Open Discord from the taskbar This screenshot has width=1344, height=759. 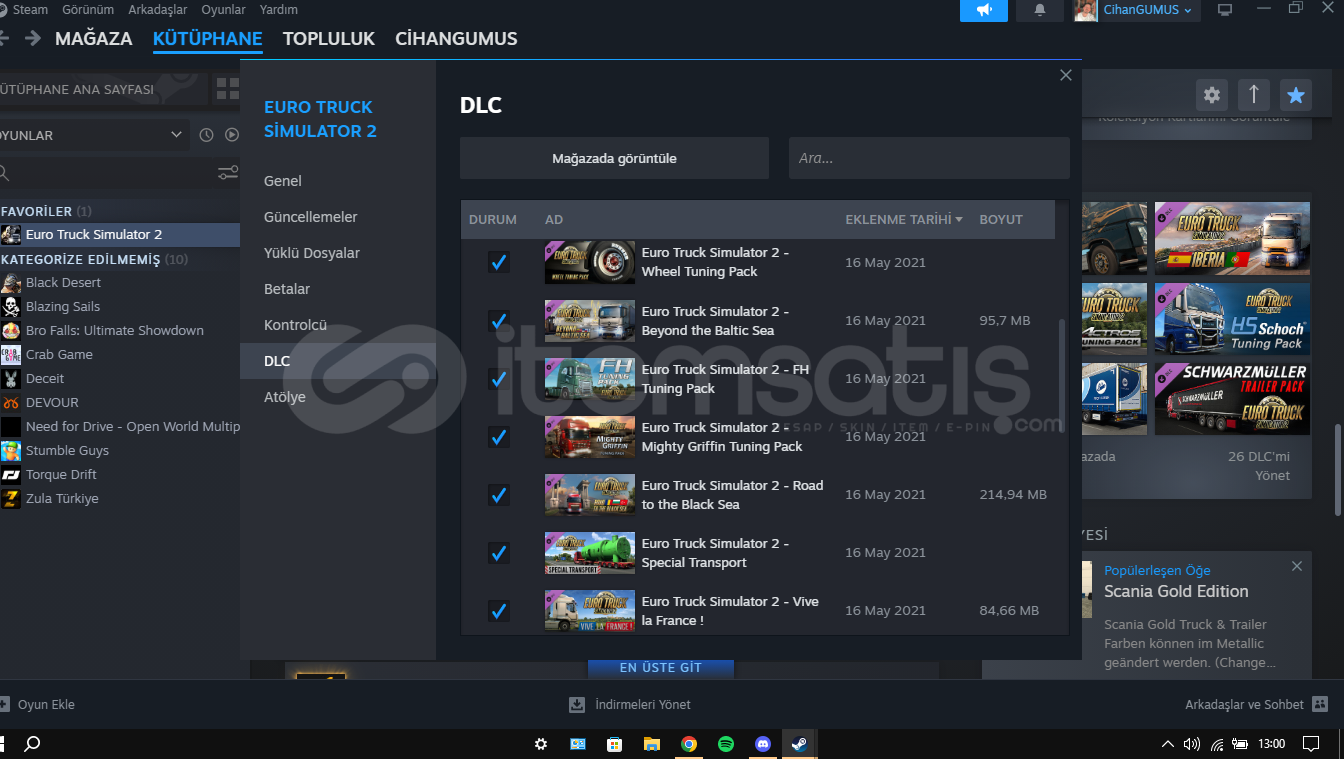click(x=763, y=744)
